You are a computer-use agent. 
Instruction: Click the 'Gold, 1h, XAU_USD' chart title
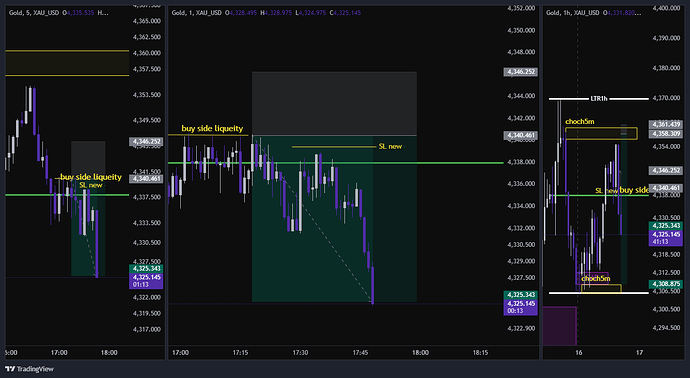(x=572, y=13)
